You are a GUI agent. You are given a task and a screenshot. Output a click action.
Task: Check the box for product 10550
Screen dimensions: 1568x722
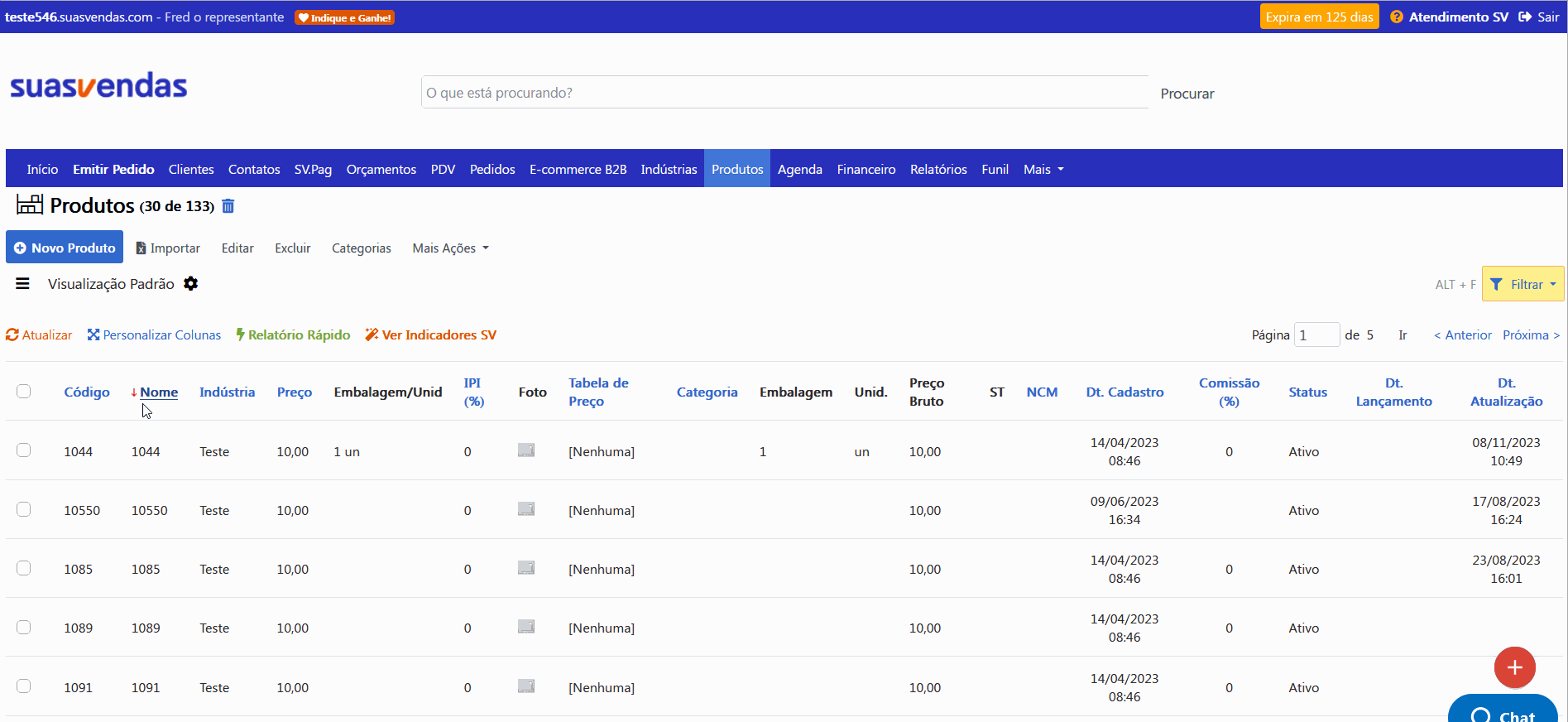coord(24,509)
